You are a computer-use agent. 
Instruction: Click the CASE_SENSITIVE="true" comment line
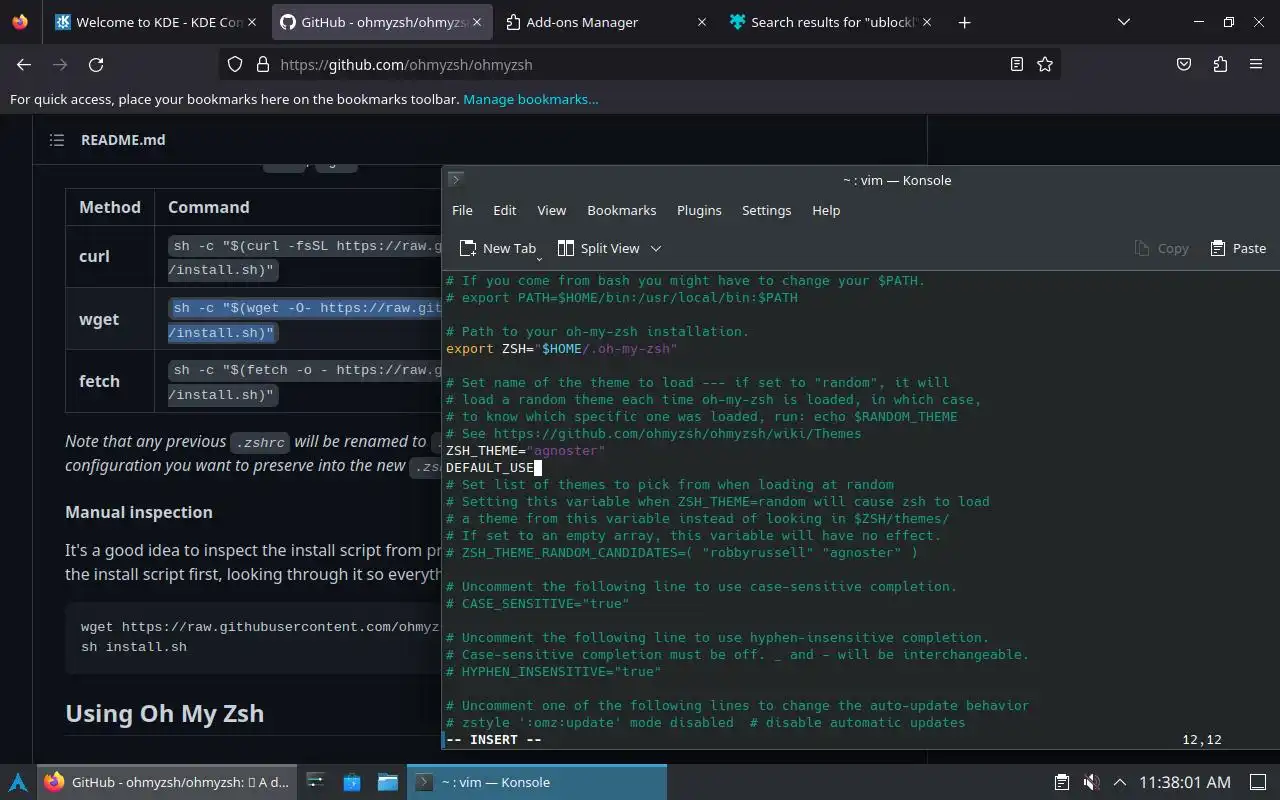pyautogui.click(x=538, y=604)
